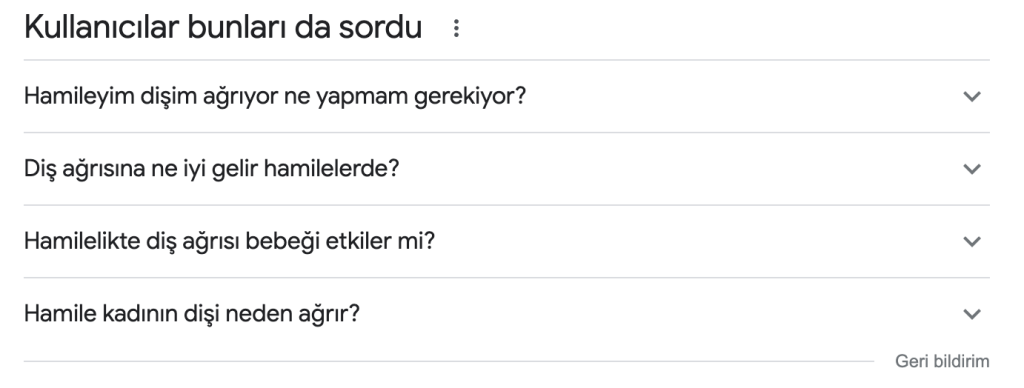Select the question text mentioning 'neden ağrır'
This screenshot has height=388, width=1024.
pos(192,314)
